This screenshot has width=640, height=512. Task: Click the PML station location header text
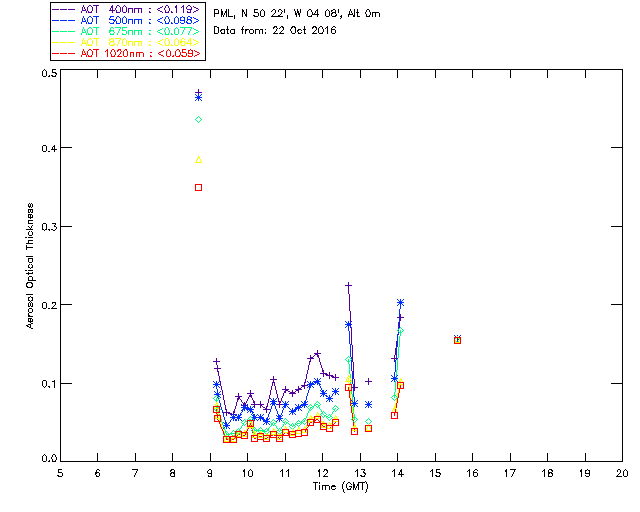click(297, 13)
